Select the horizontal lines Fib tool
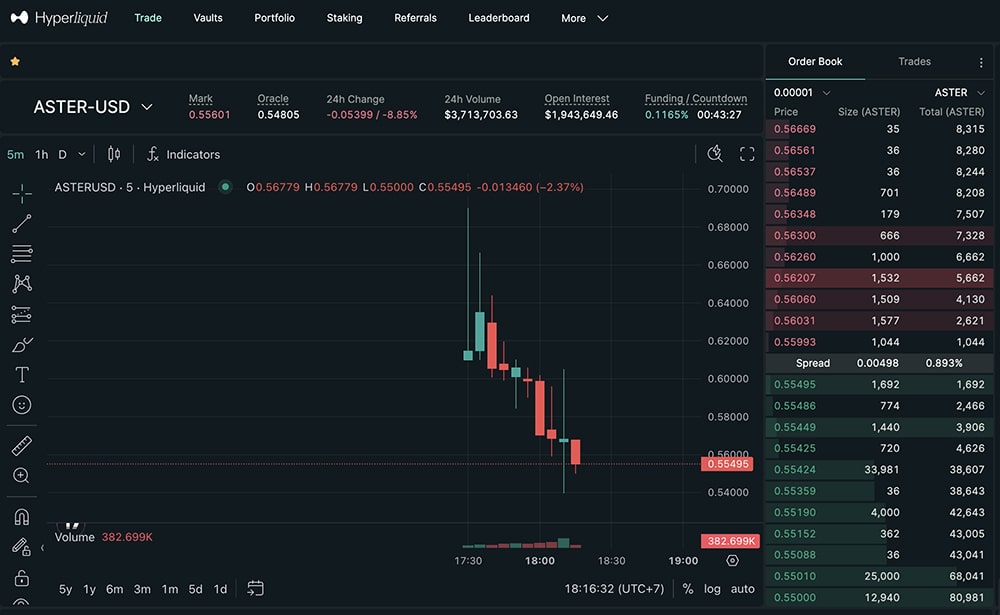Viewport: 1000px width, 615px height. 22,253
